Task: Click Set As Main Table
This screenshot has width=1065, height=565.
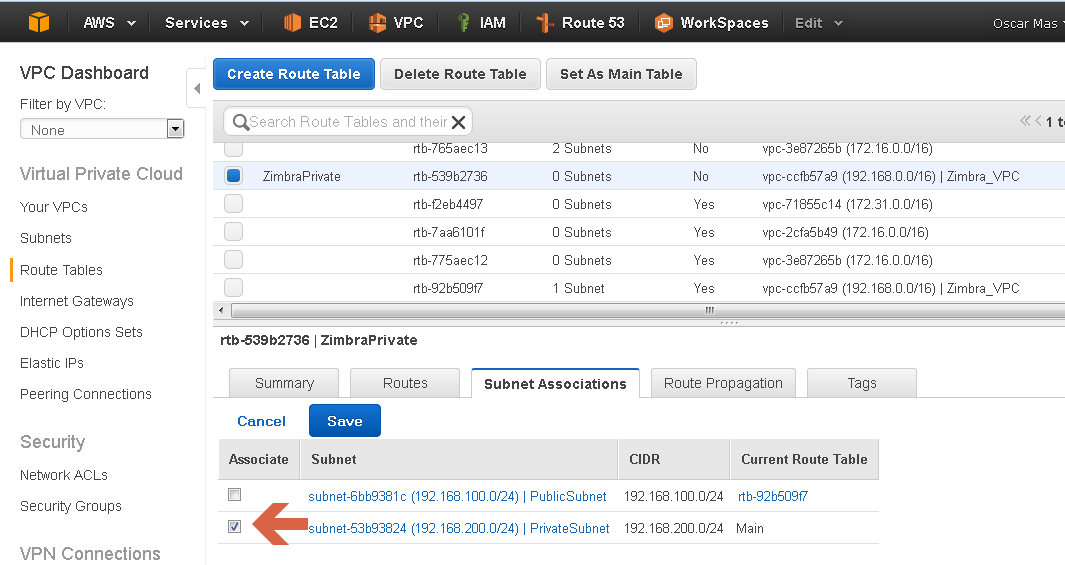Action: (621, 74)
